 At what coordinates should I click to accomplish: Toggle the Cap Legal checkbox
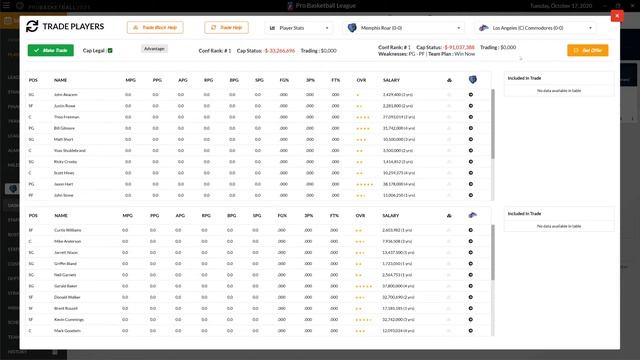[x=110, y=51]
